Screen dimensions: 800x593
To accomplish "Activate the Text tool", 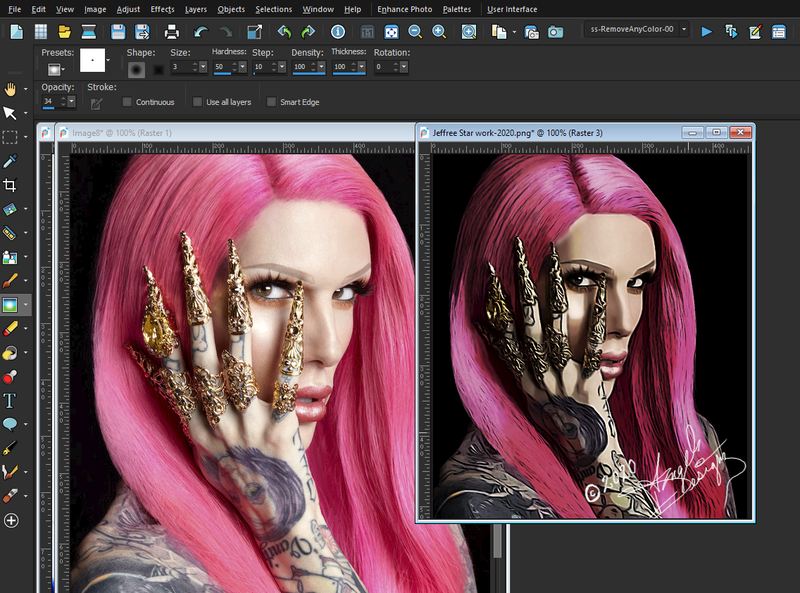I will click(x=11, y=400).
